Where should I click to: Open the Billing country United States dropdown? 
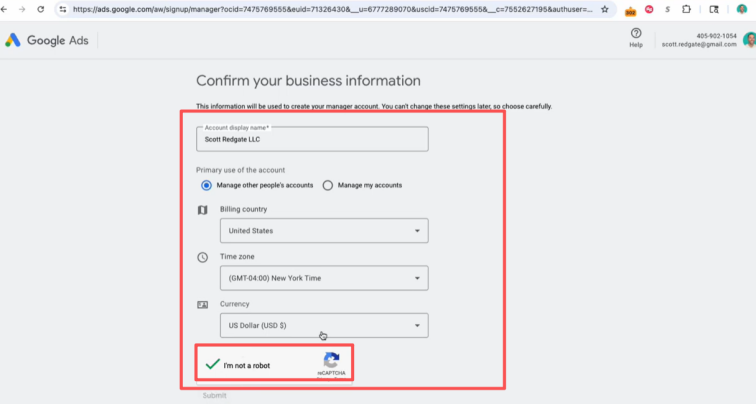click(324, 230)
